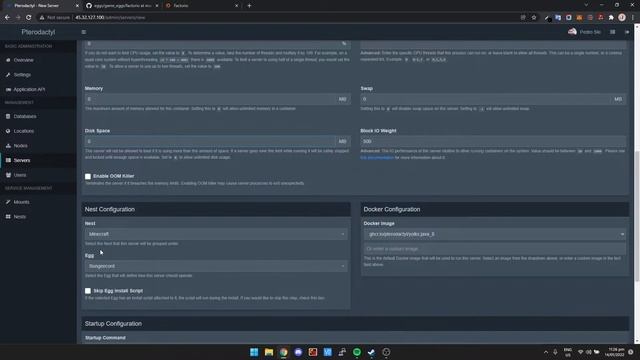Open the Nest dropdown showing Minecraft
This screenshot has width=640, height=360.
pyautogui.click(x=216, y=234)
